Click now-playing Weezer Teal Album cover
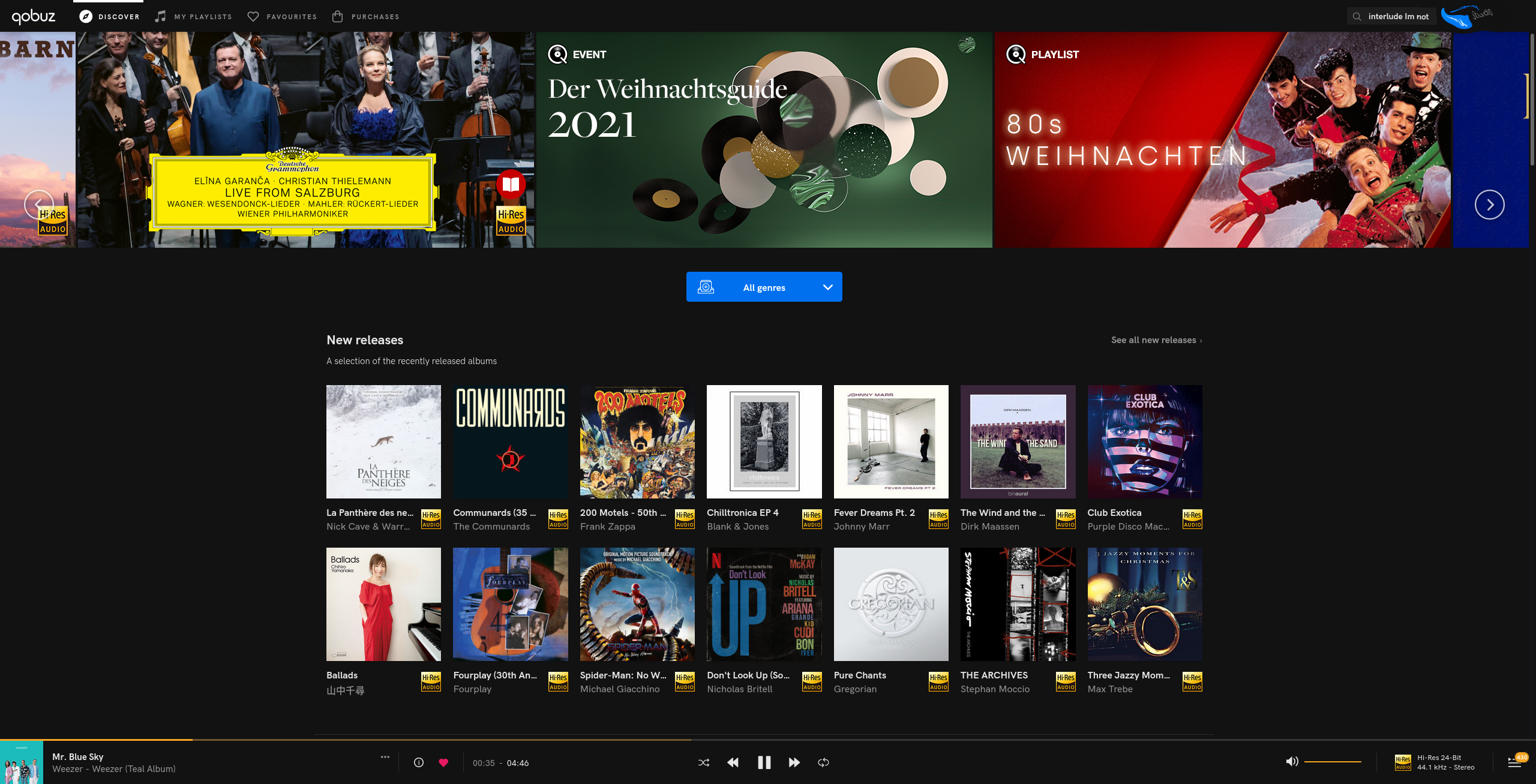The height and width of the screenshot is (784, 1536). [x=22, y=762]
